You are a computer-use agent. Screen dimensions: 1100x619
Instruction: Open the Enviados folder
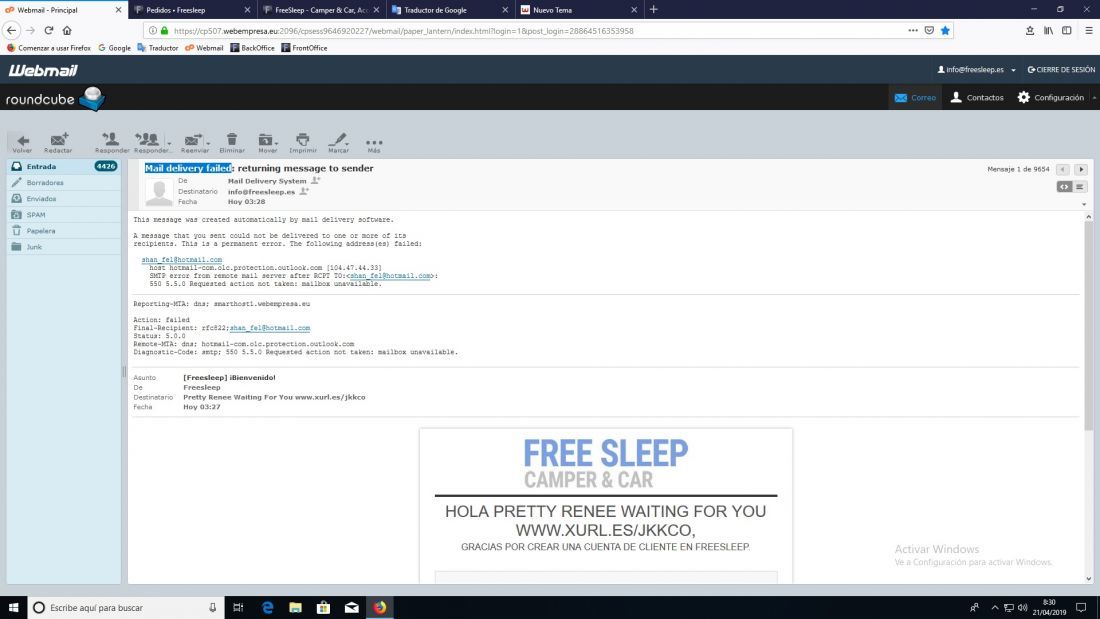(63, 199)
